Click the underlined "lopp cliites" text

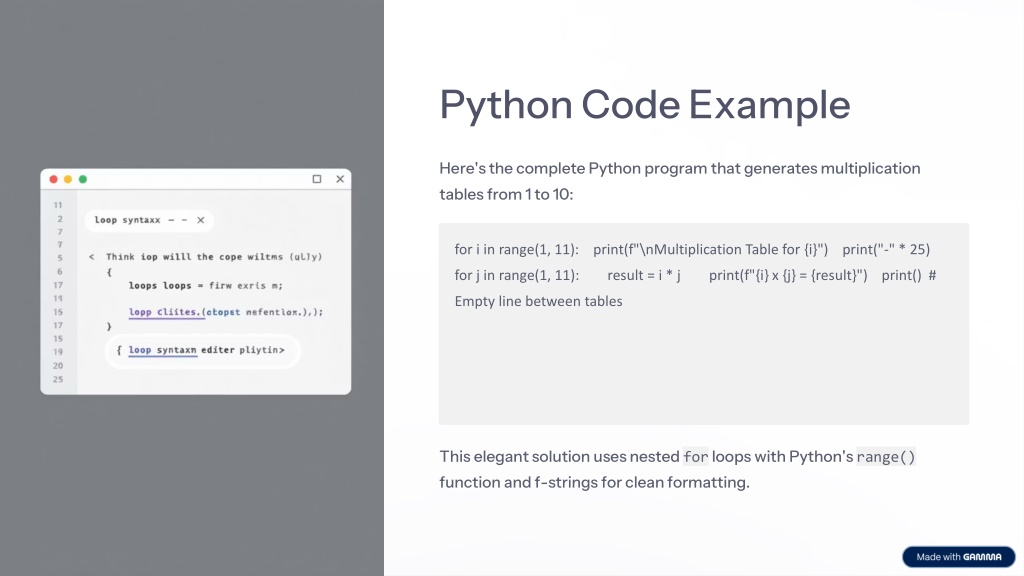tap(164, 312)
